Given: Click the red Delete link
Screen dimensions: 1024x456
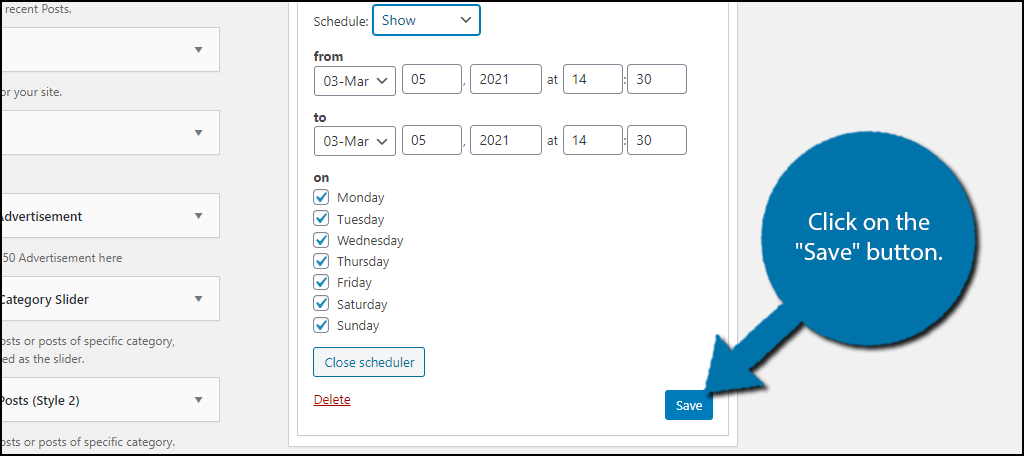Looking at the screenshot, I should (x=332, y=399).
